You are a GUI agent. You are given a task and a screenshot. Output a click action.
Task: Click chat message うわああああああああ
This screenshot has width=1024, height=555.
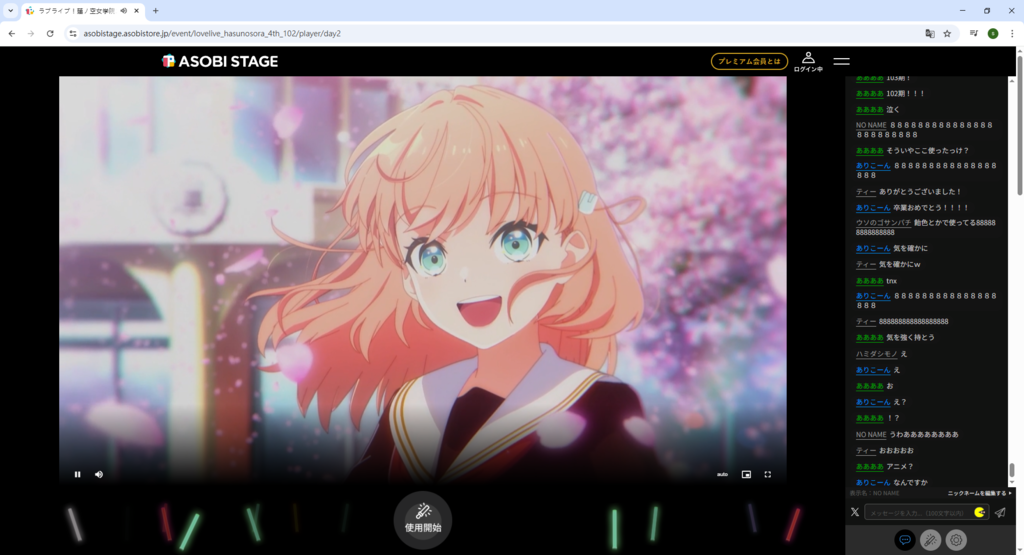pyautogui.click(x=924, y=434)
